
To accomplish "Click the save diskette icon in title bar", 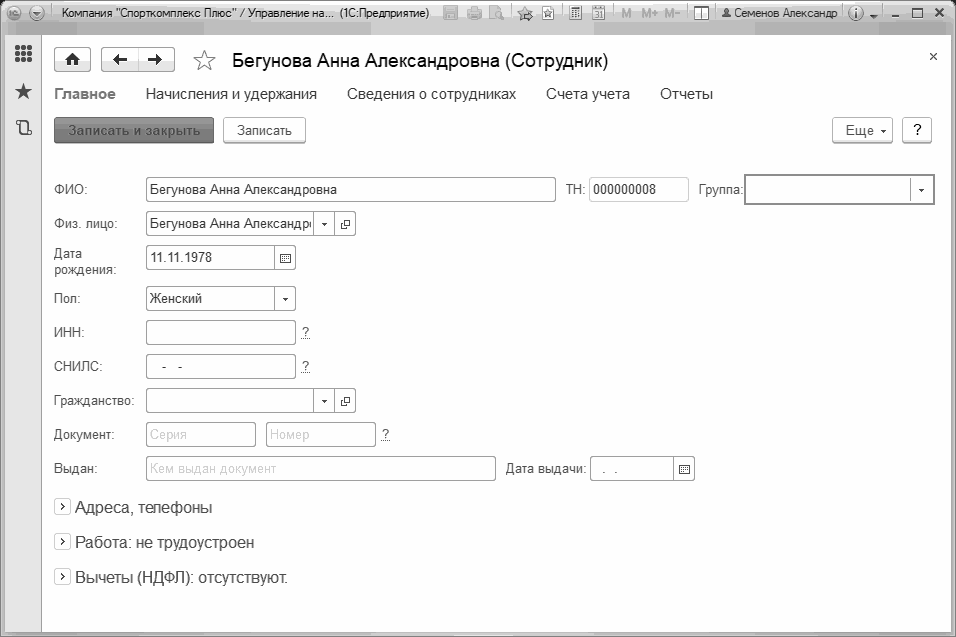I will tap(451, 13).
